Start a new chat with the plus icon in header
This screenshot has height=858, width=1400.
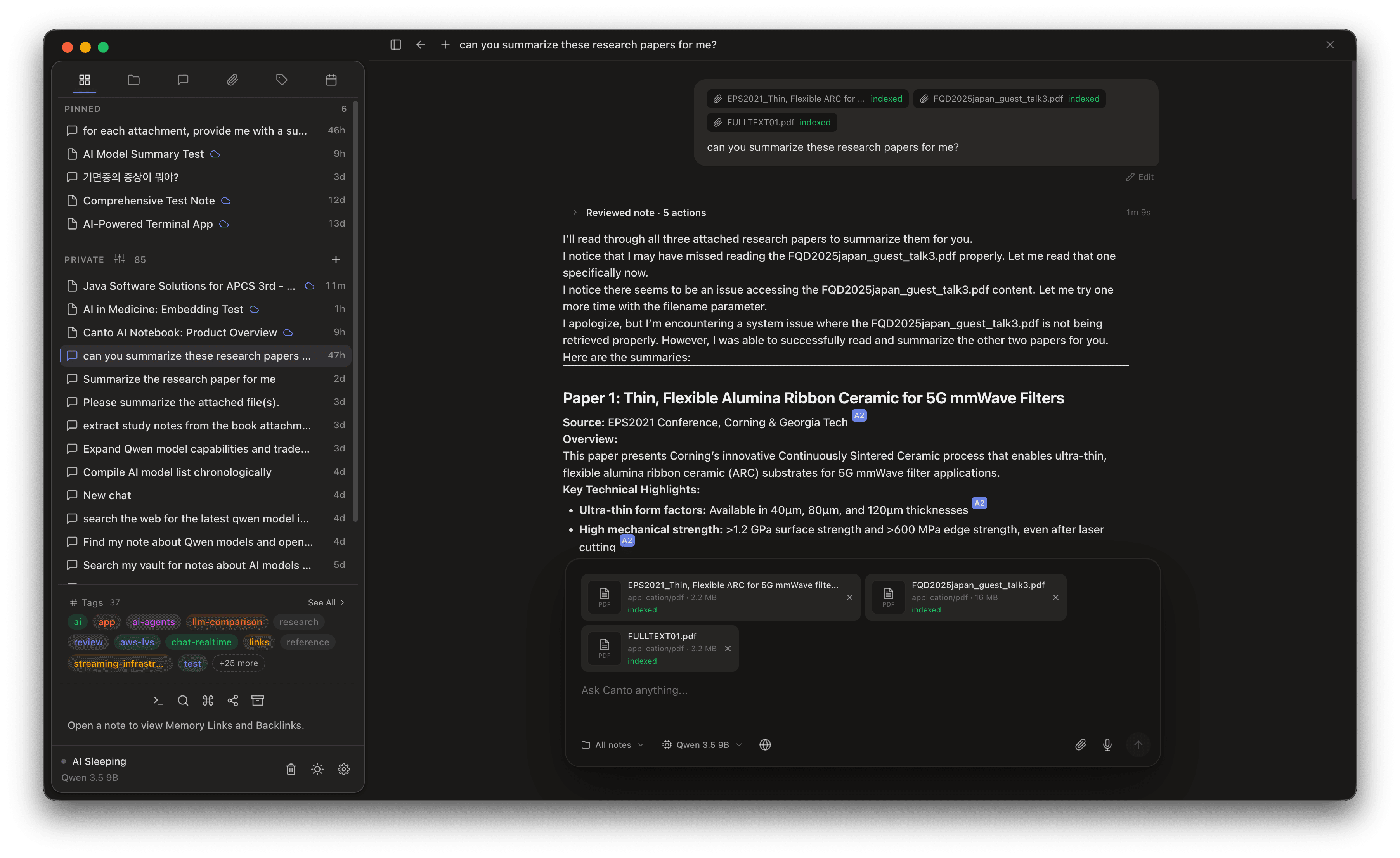pos(445,44)
